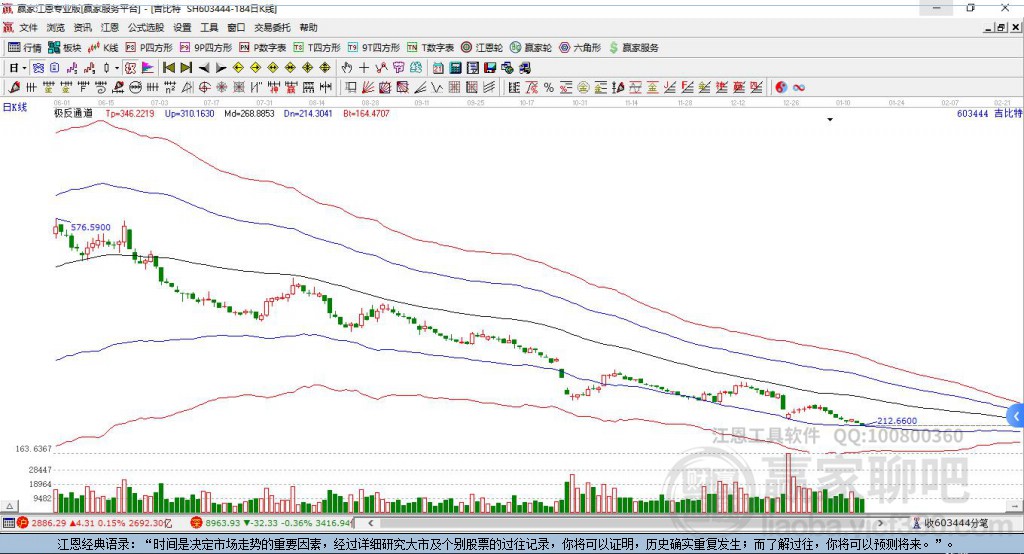
Task: Open the P数字表 tool
Action: click(263, 48)
